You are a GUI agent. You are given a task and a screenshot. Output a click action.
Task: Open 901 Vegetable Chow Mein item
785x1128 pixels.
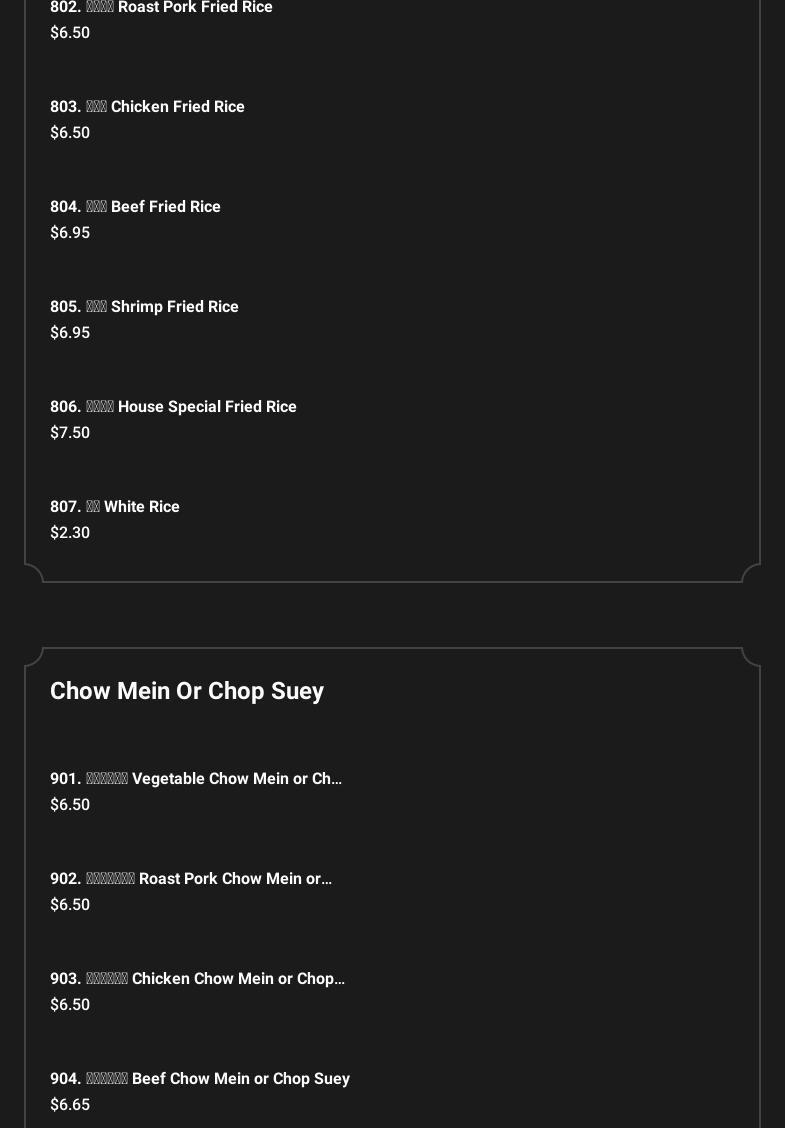click(x=196, y=779)
